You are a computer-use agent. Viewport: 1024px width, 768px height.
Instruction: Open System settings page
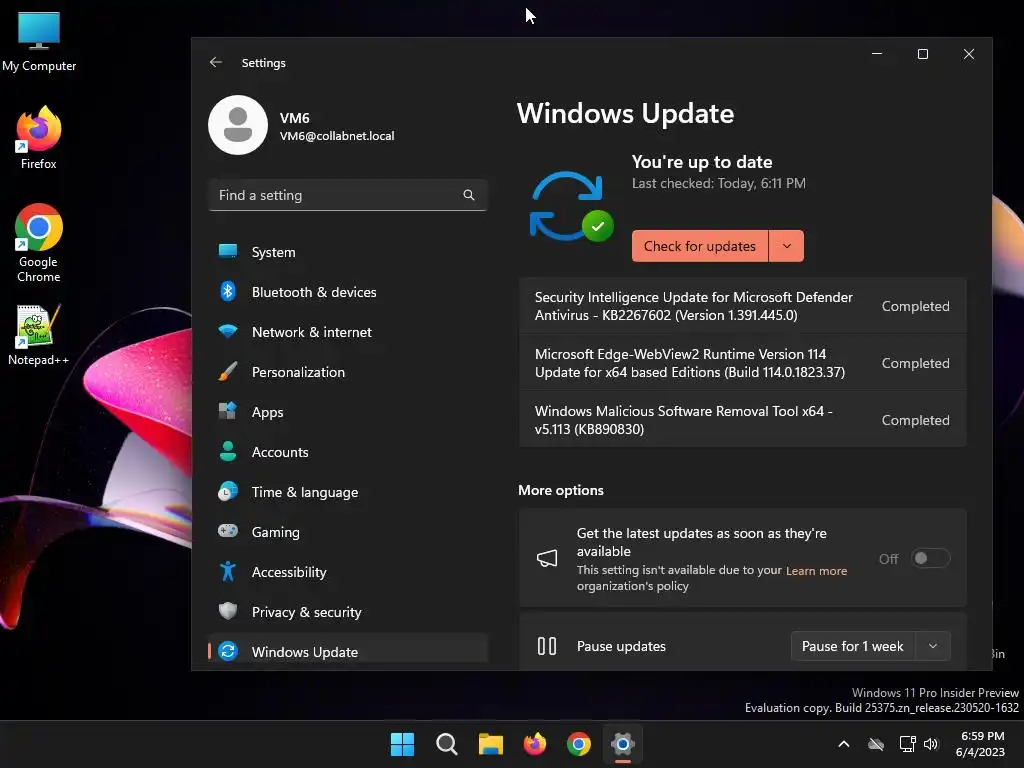(x=347, y=251)
